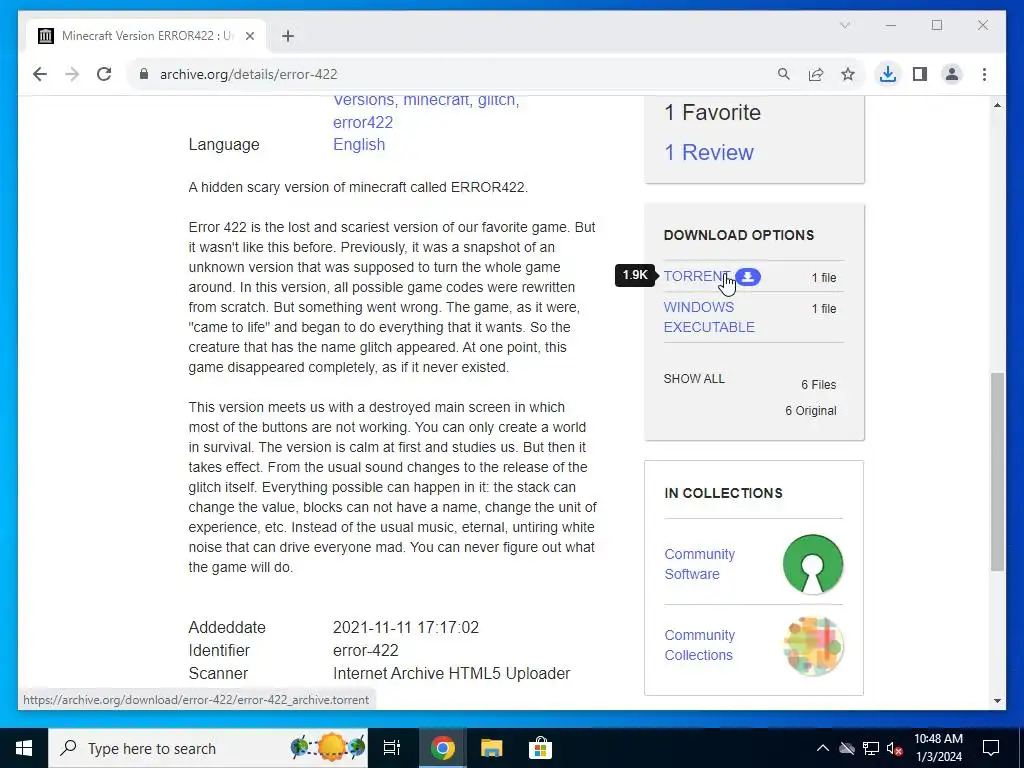Open File Explorer from the taskbar
Image resolution: width=1024 pixels, height=768 pixels.
pyautogui.click(x=491, y=748)
